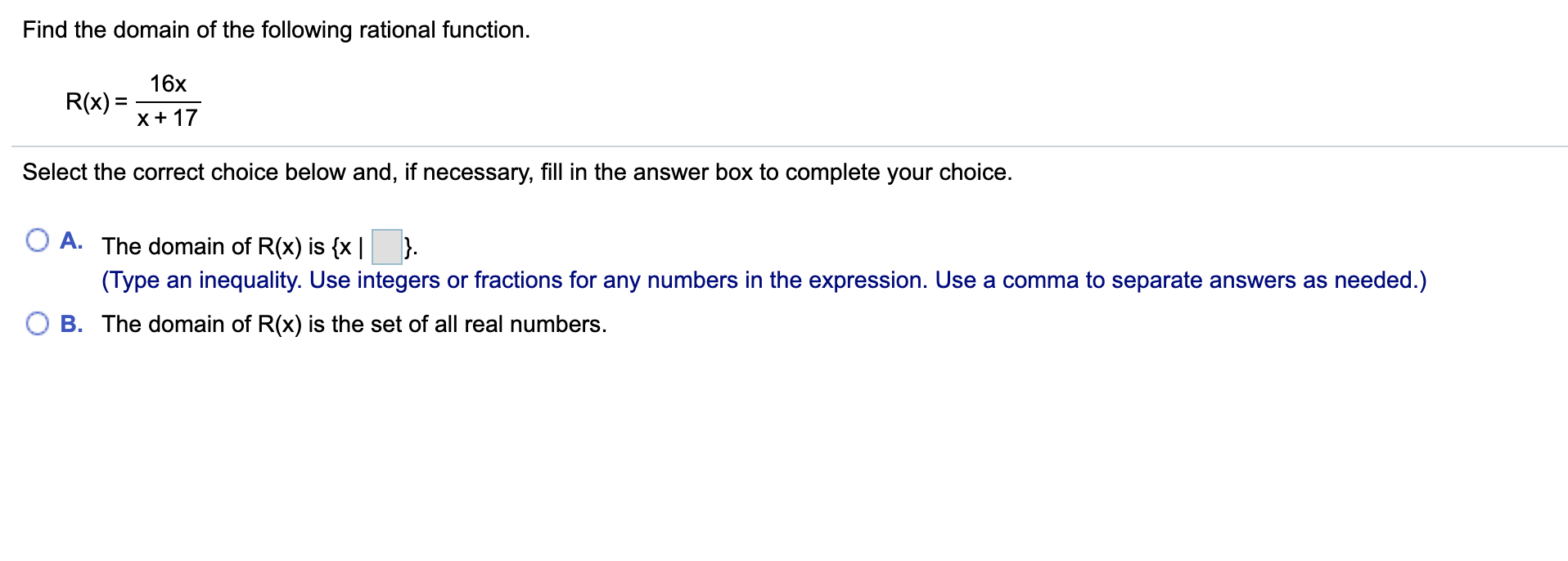Image resolution: width=1568 pixels, height=561 pixels.
Task: Click the fraction bar of R(x)
Action: 168,102
